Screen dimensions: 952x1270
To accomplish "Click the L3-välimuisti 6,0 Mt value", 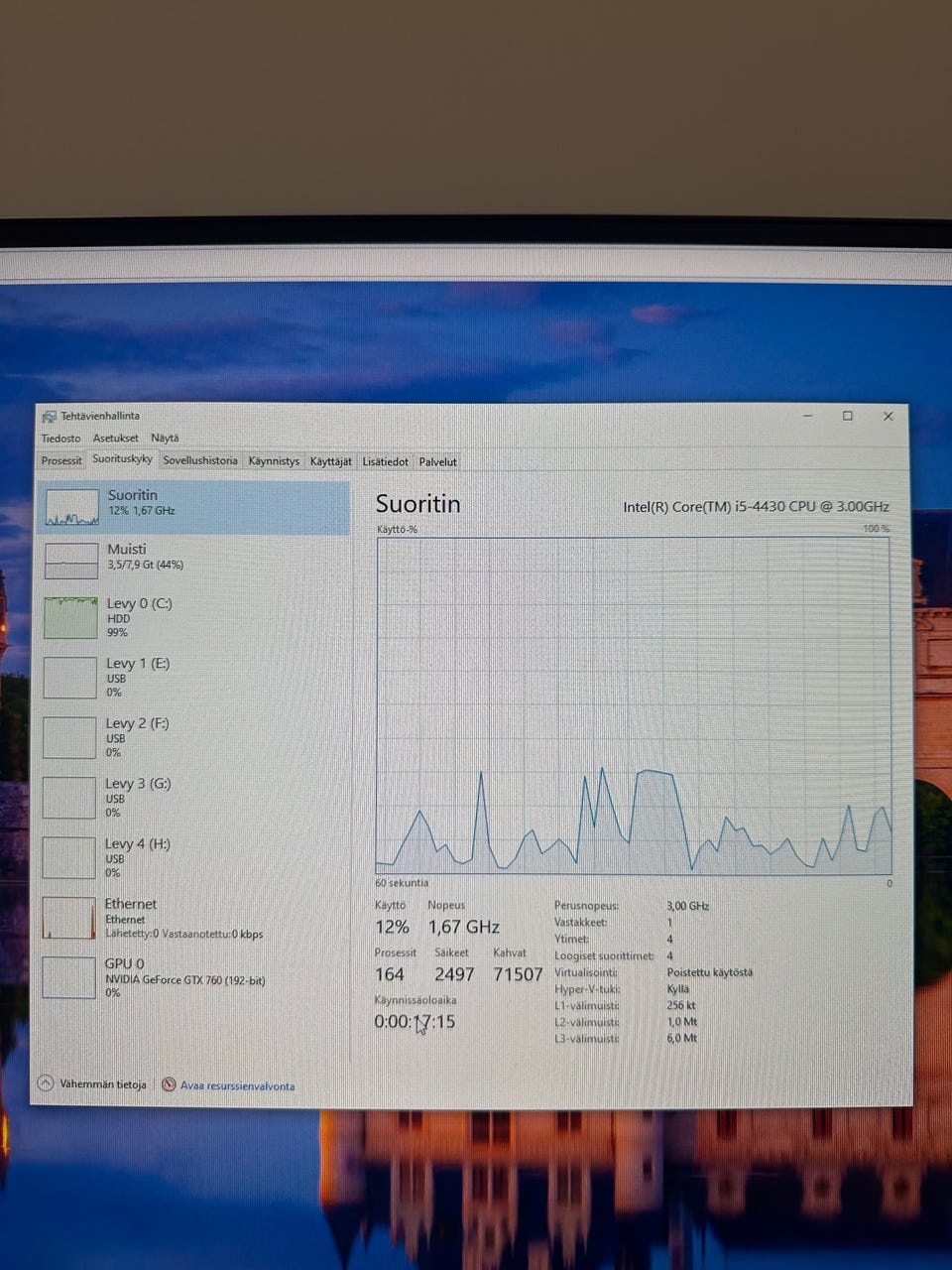I will (x=681, y=1038).
